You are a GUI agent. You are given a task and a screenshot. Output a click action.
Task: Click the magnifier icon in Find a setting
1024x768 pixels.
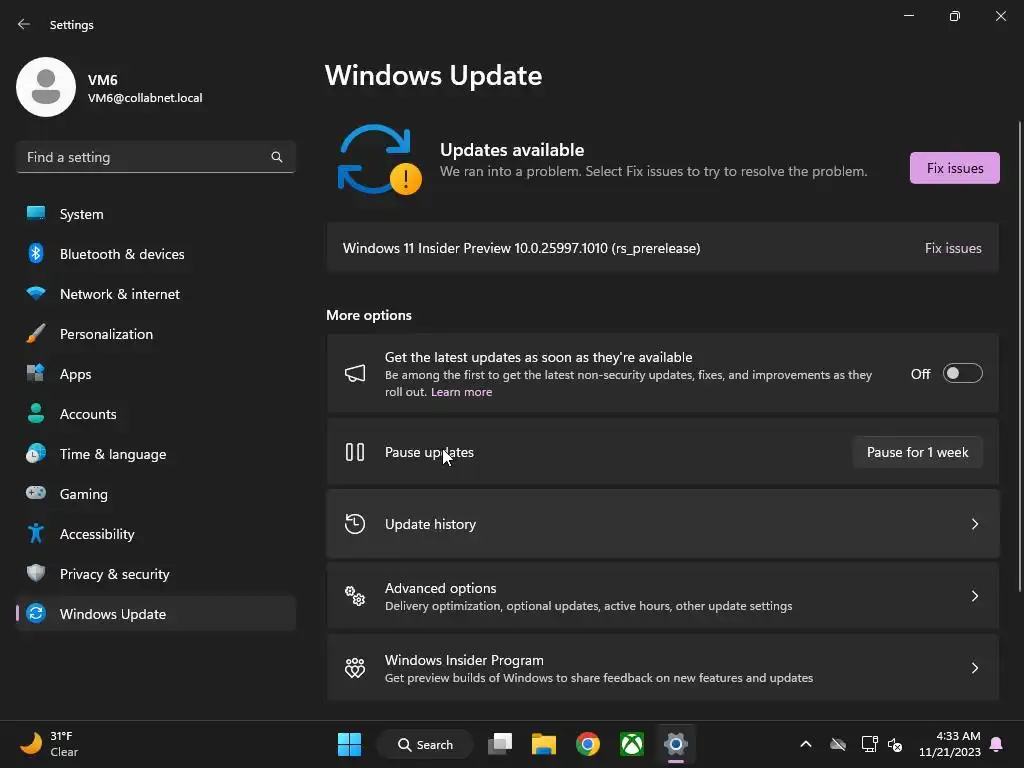click(x=277, y=157)
